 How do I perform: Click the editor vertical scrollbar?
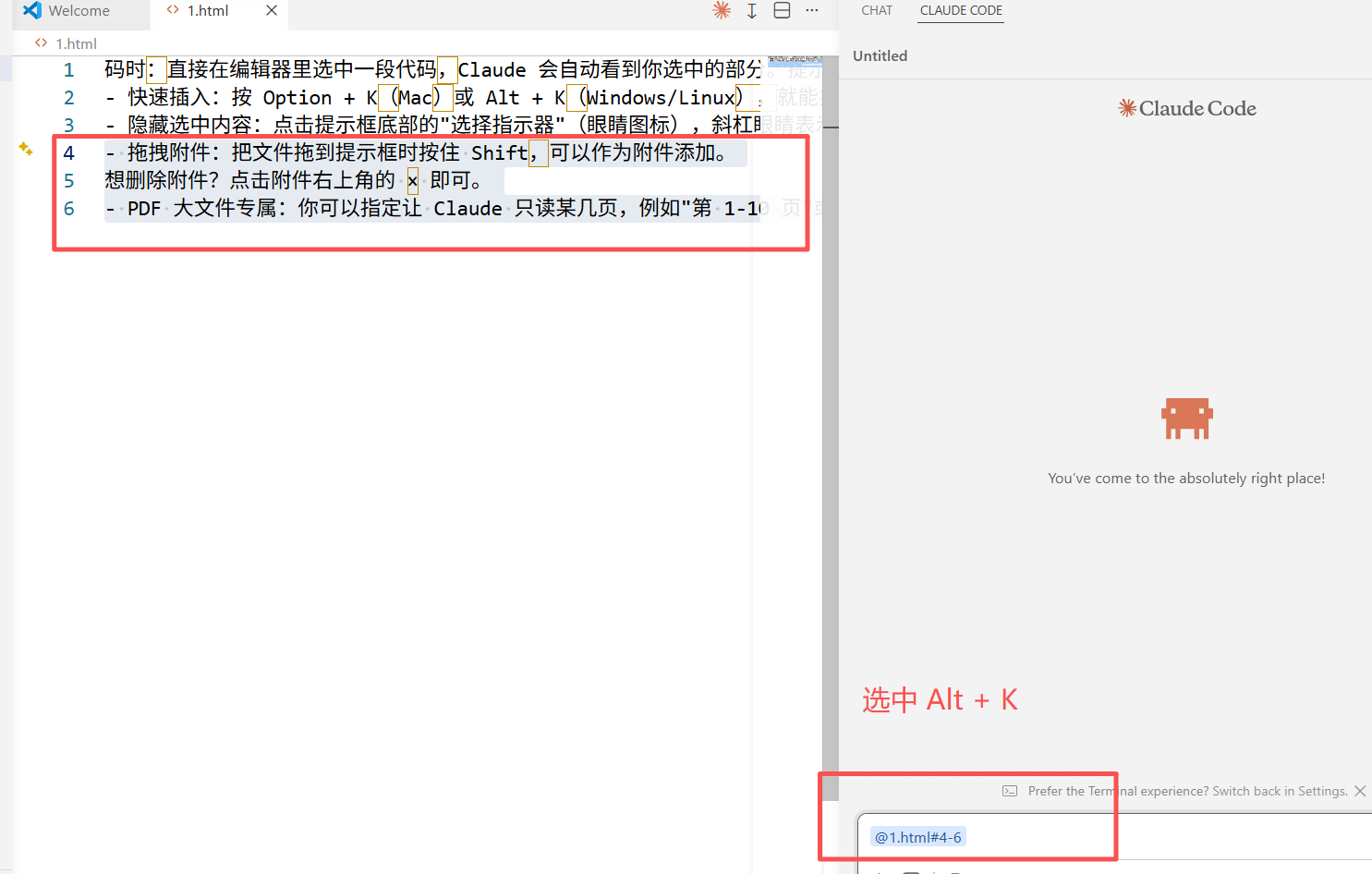tap(831, 427)
